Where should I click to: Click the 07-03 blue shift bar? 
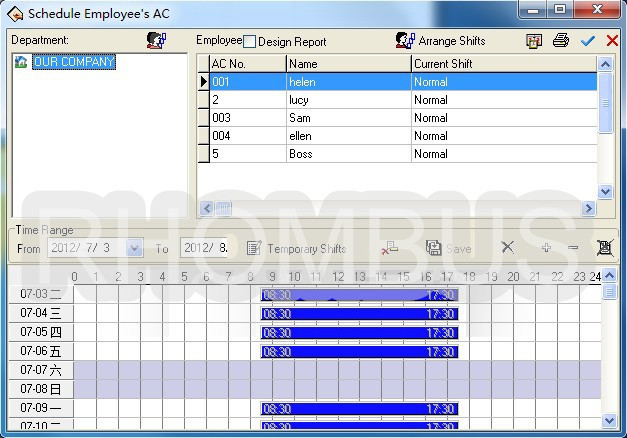359,295
